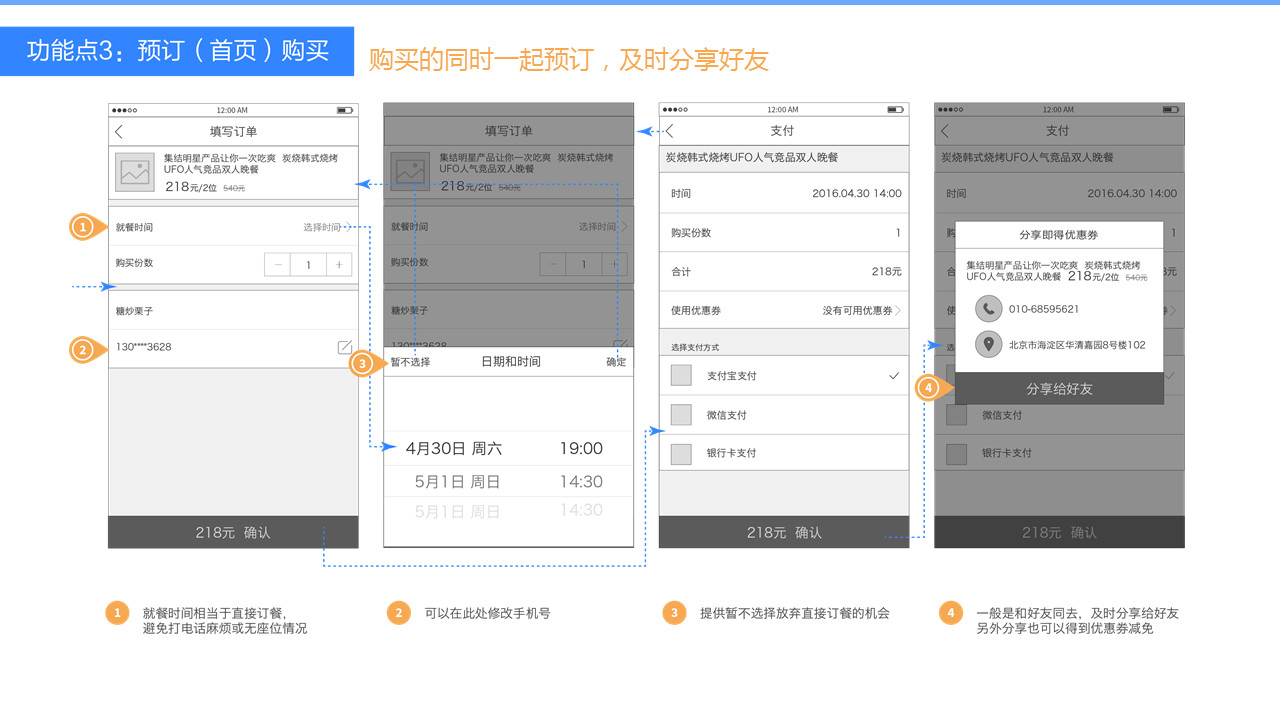Screen dimensions: 1280x720
Task: Tap battery icon in undimmed 填写订单 status bar
Action: tap(345, 110)
